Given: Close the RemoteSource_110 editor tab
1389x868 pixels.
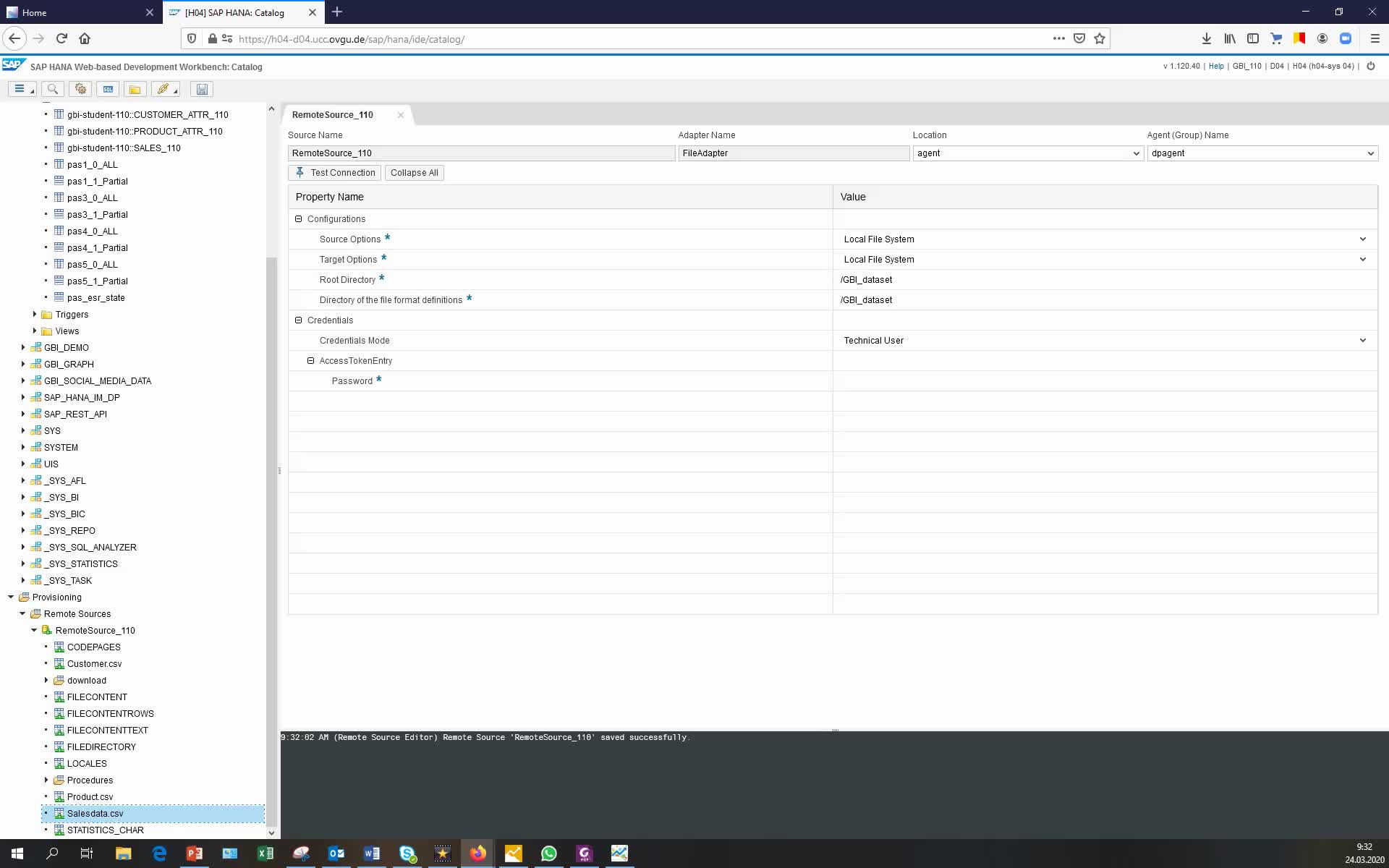Looking at the screenshot, I should click(400, 114).
